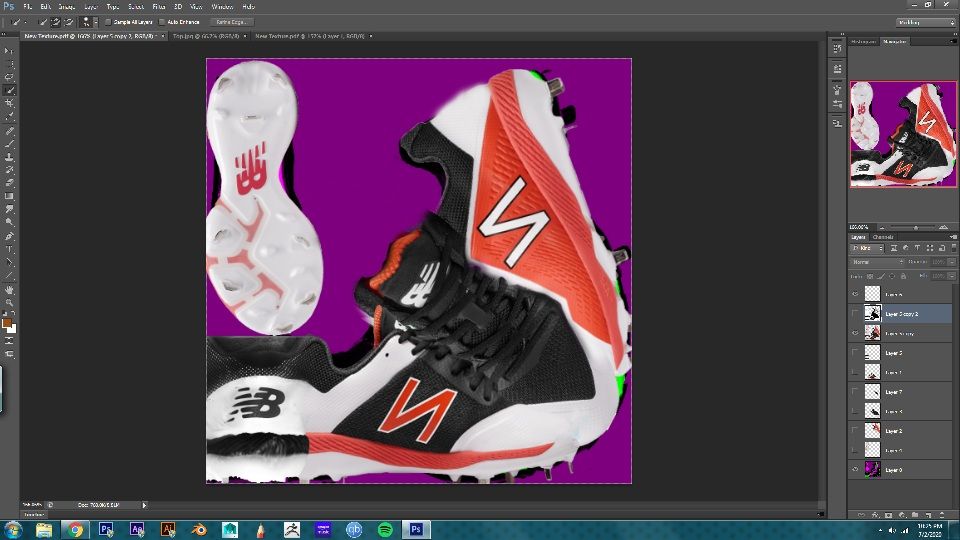The image size is (960, 540).
Task: Select the Lasso tool
Action: pyautogui.click(x=9, y=77)
